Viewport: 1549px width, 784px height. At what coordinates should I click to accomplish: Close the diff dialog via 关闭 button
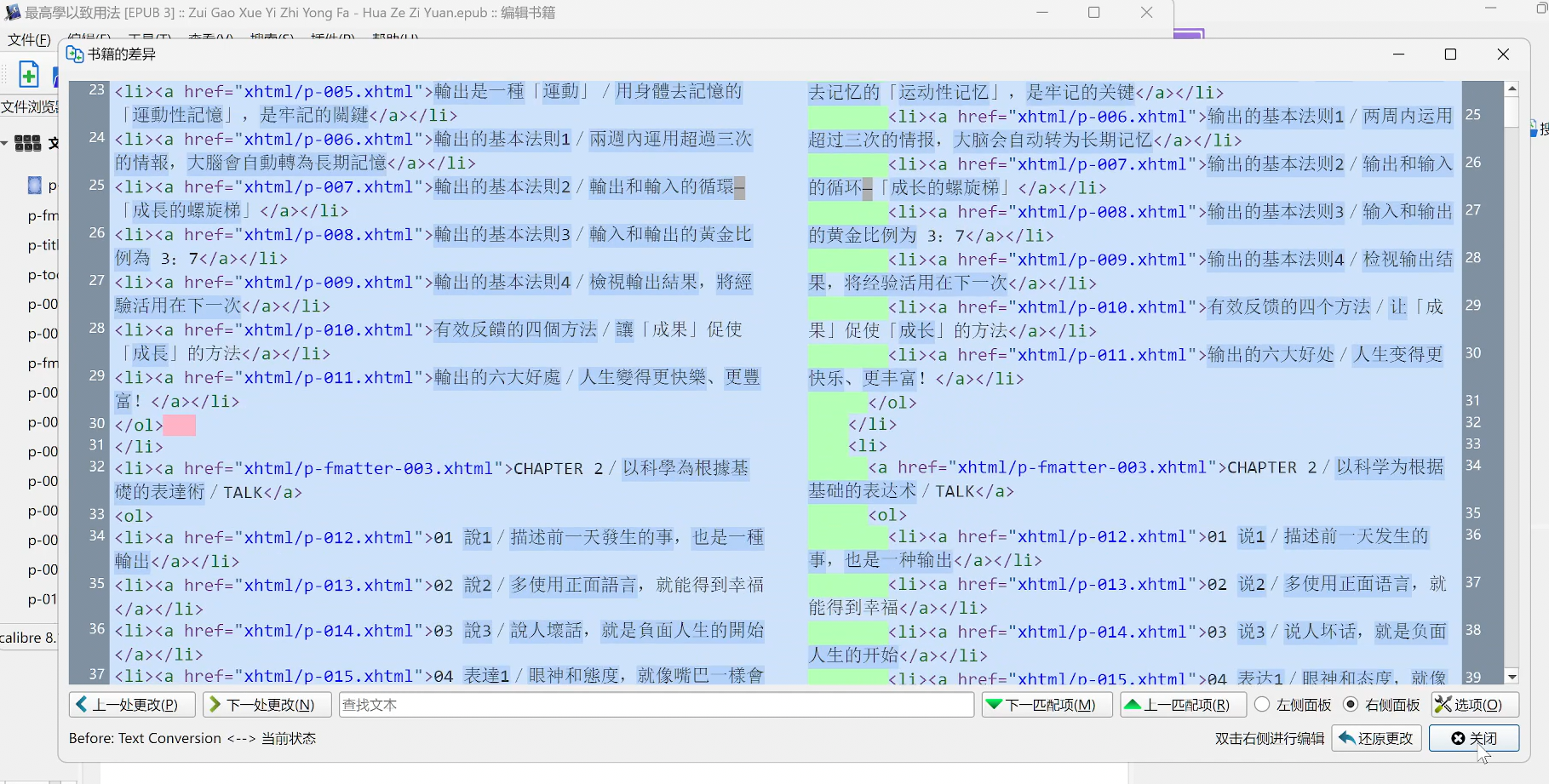[1473, 738]
